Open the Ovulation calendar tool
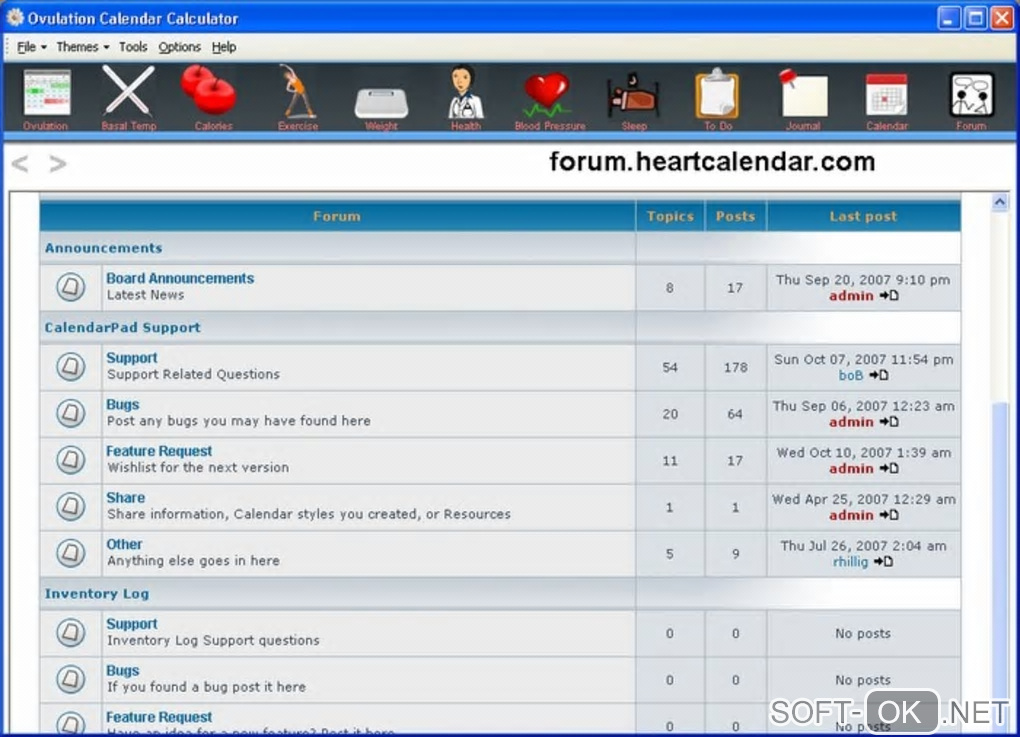Viewport: 1020px width, 737px height. tap(46, 99)
